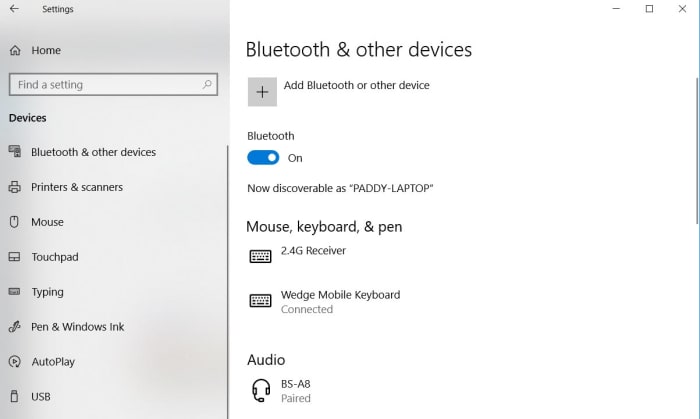Click the search magnifier icon
The width and height of the screenshot is (700, 419).
[208, 85]
